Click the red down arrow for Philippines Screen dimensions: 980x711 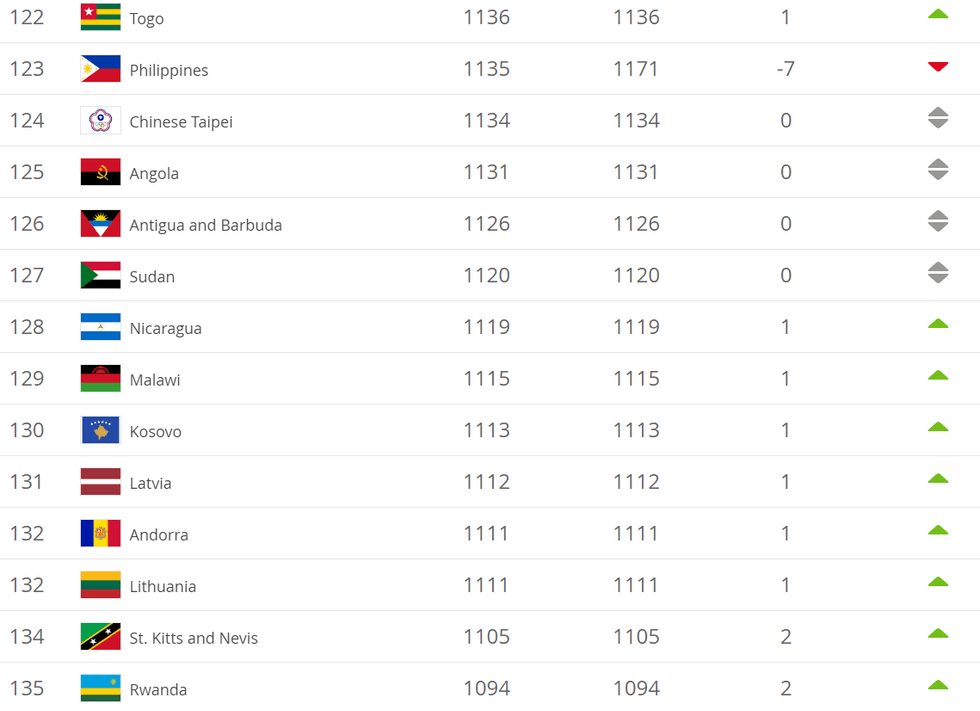pyautogui.click(x=937, y=67)
